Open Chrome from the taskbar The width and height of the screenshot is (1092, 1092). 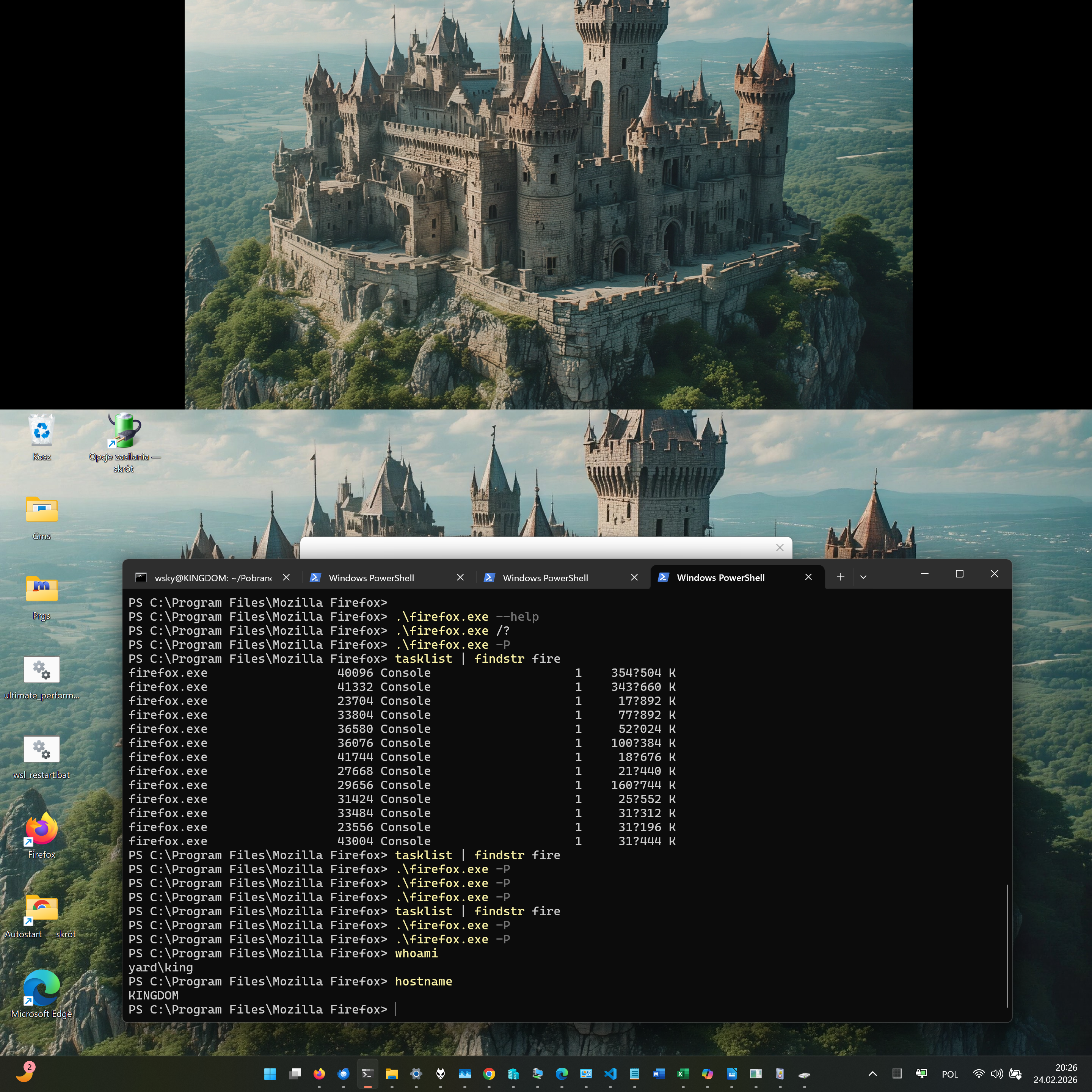[x=490, y=1073]
